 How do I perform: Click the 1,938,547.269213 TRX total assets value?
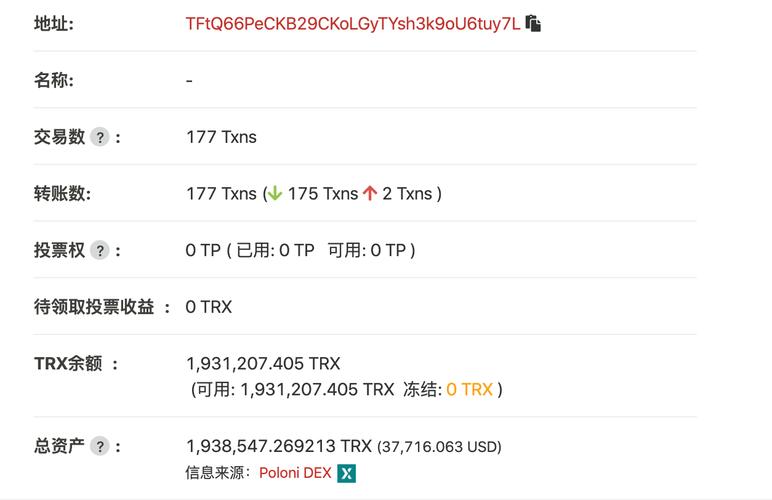(279, 446)
